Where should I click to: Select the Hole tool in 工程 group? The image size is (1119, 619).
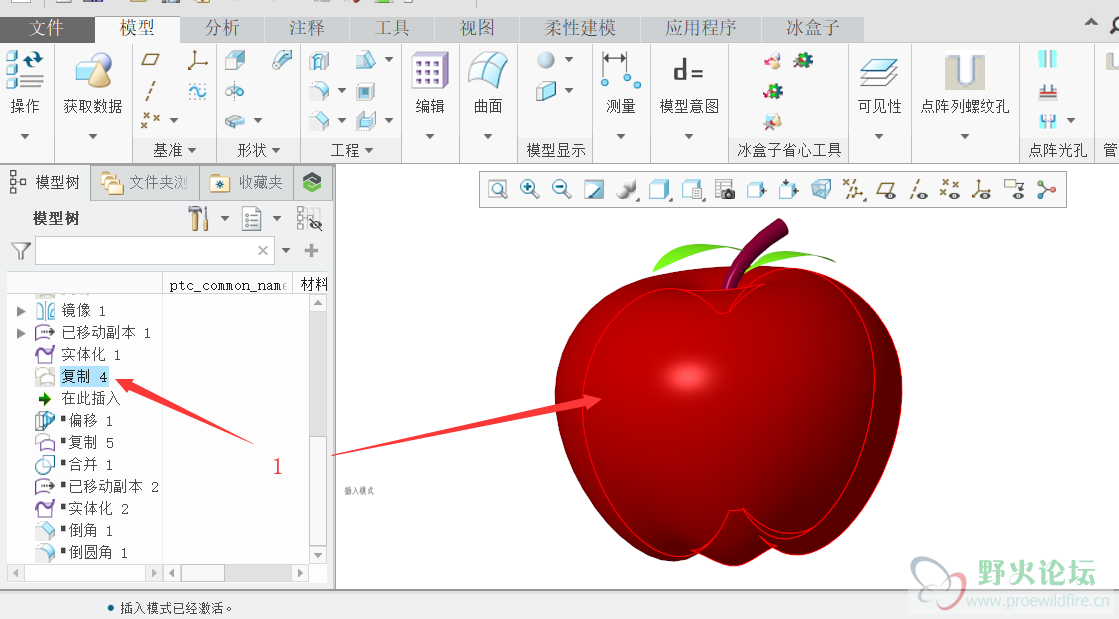(319, 61)
